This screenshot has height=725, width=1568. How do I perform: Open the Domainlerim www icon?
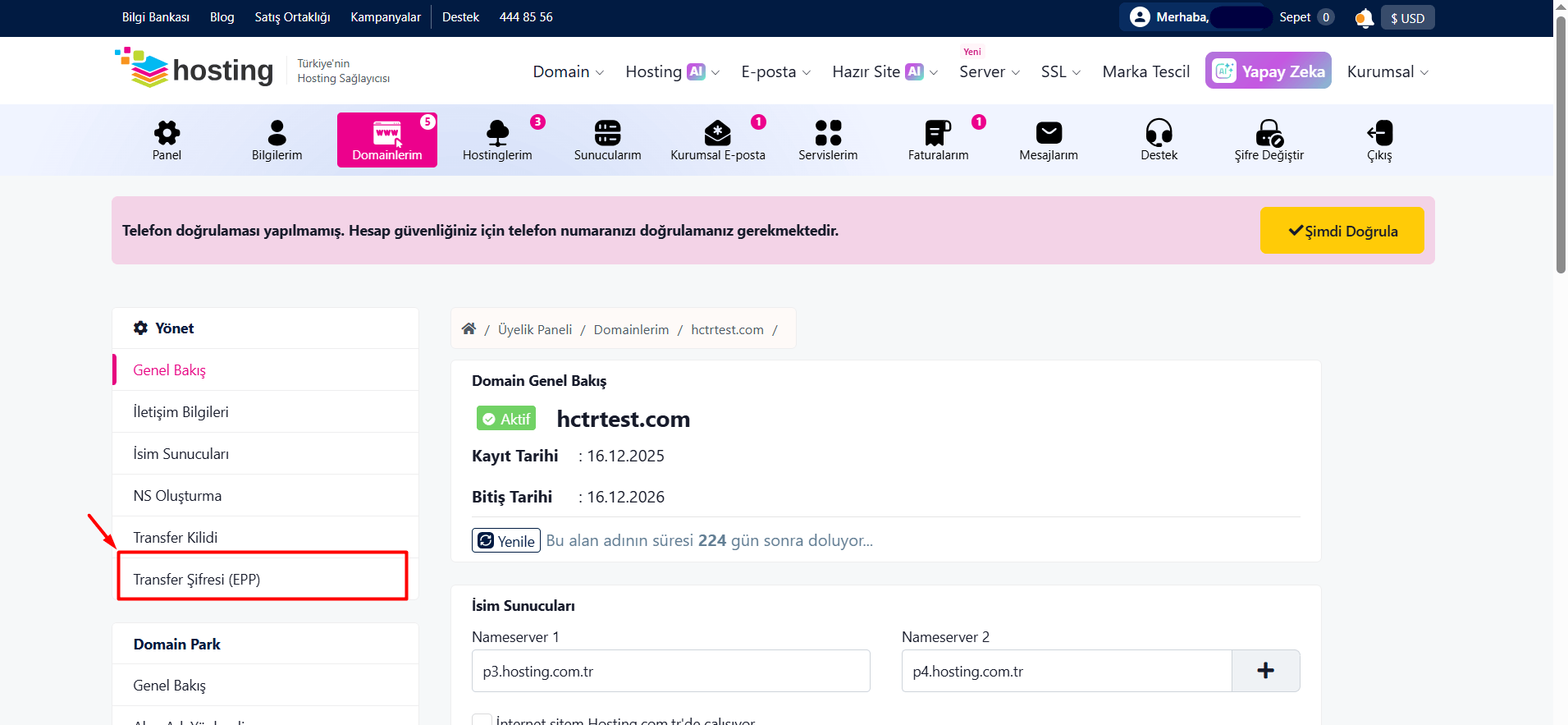(387, 132)
